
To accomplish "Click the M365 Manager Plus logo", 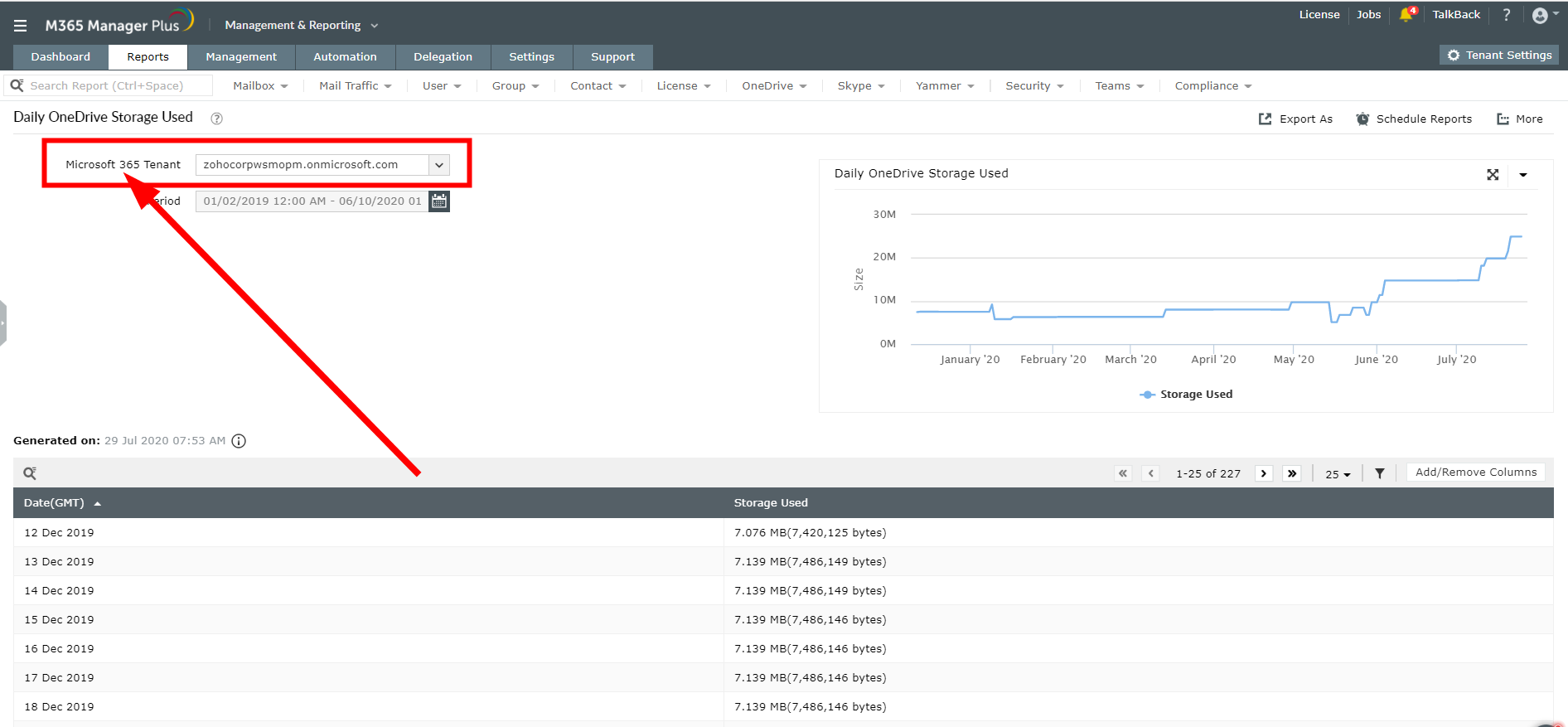I will click(x=119, y=22).
